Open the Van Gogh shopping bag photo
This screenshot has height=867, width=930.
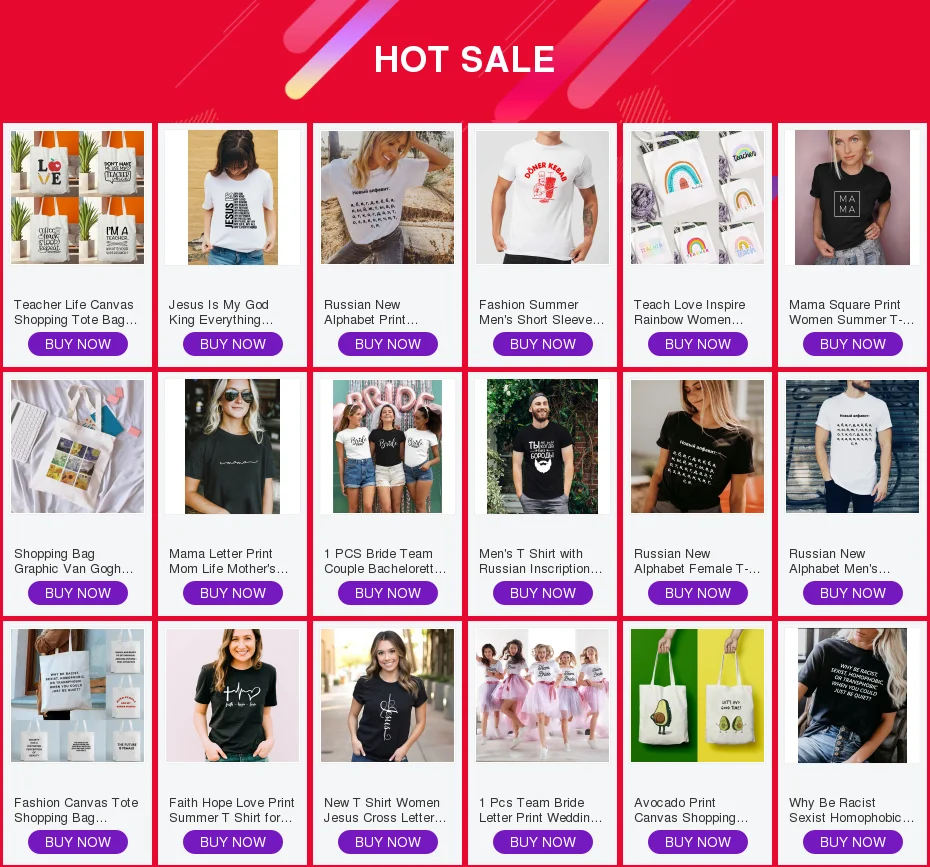(x=78, y=447)
